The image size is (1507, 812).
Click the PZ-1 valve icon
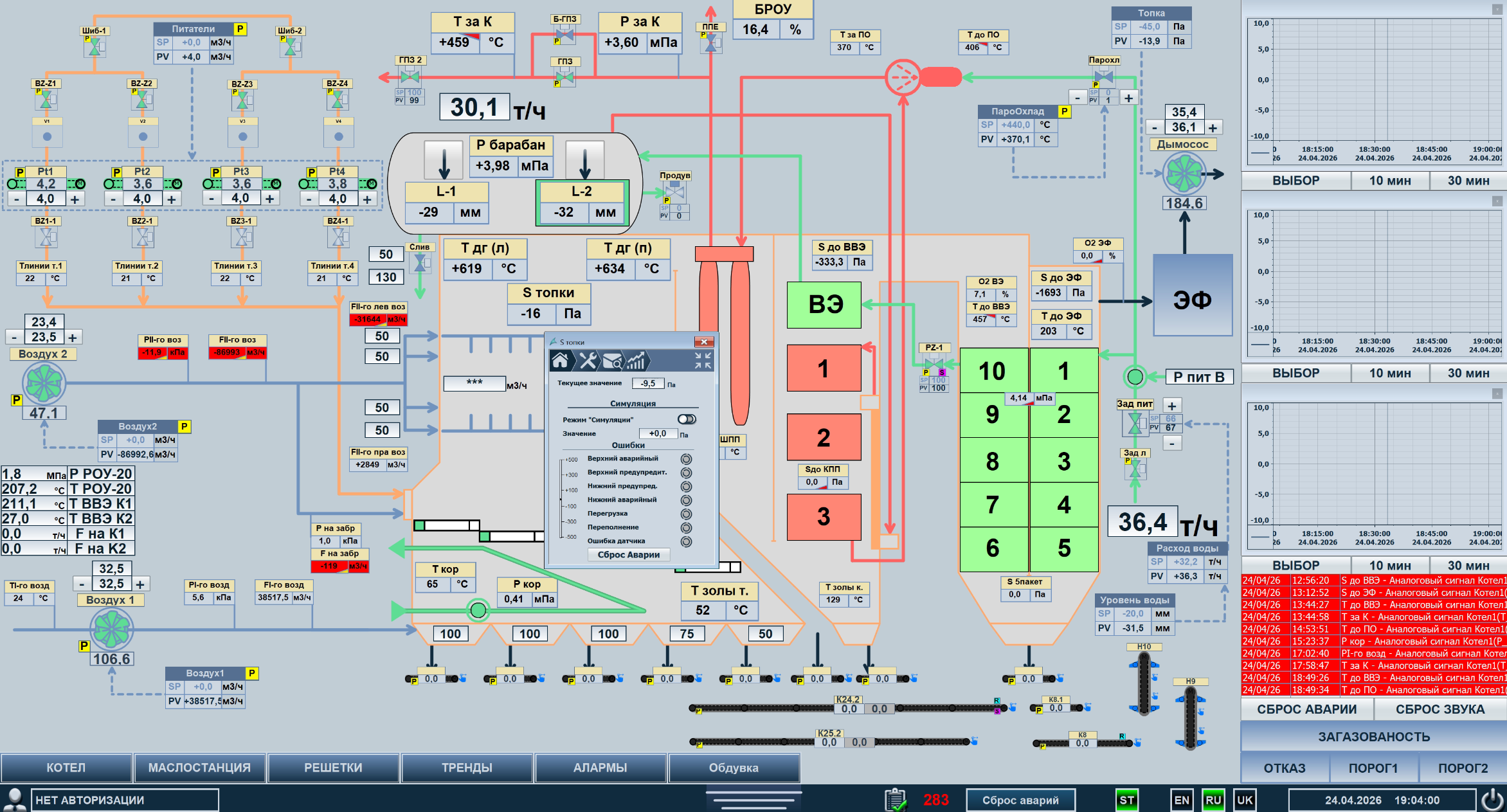[x=934, y=364]
